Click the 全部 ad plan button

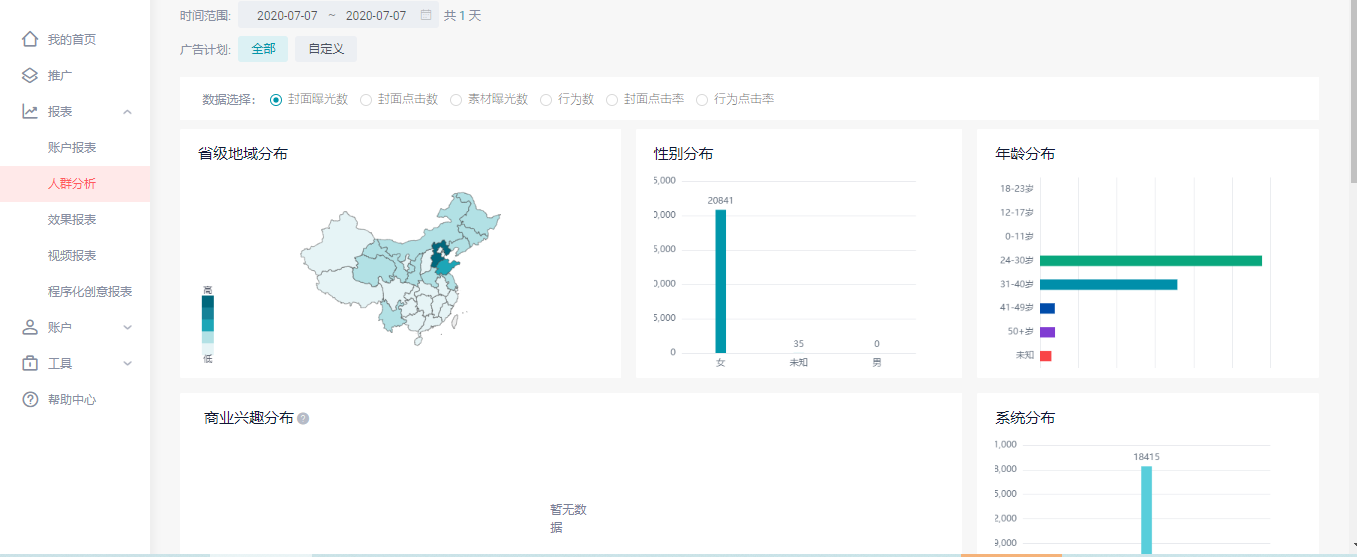(263, 48)
